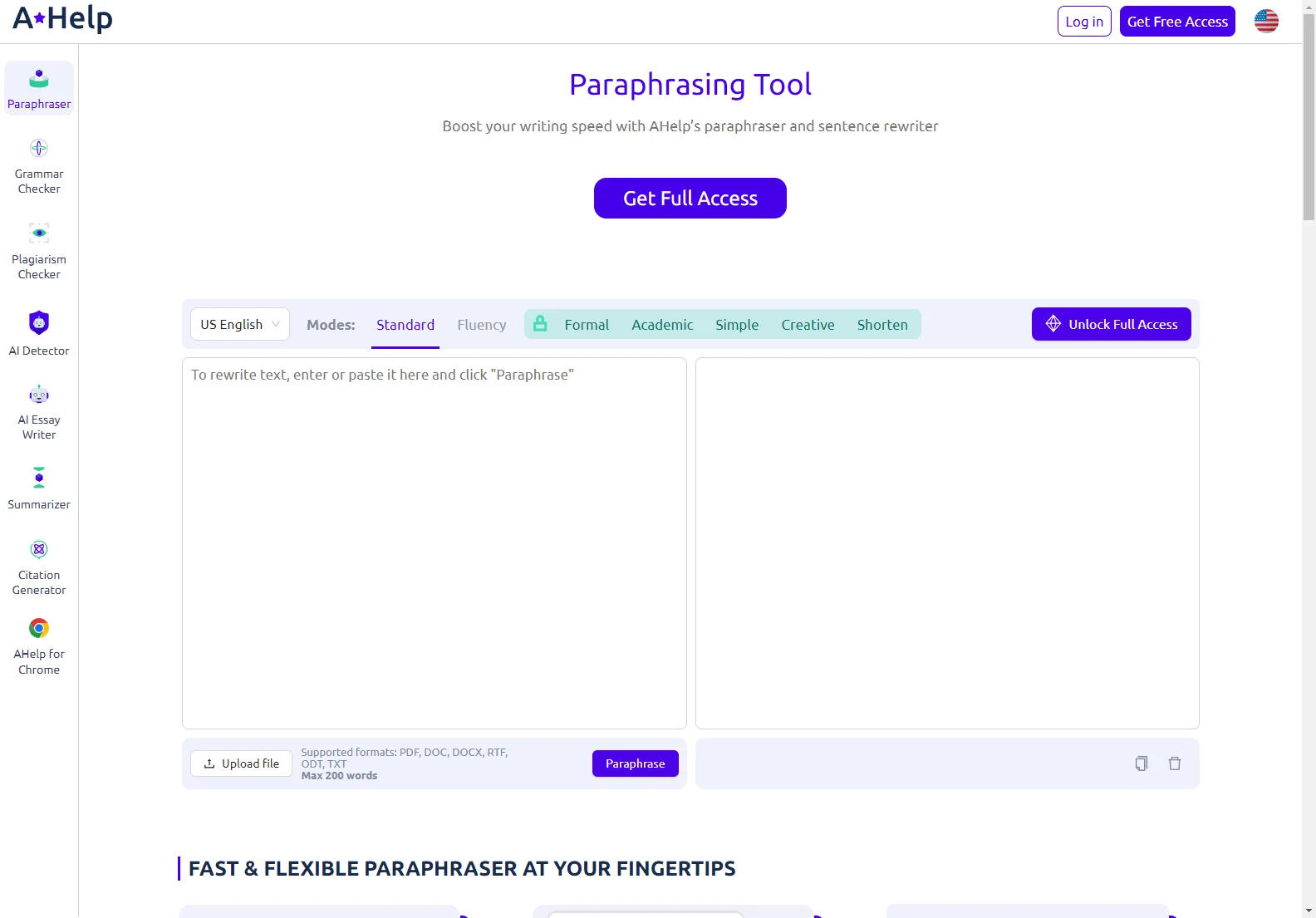Click the scrollbar down arrow

tap(1309, 911)
